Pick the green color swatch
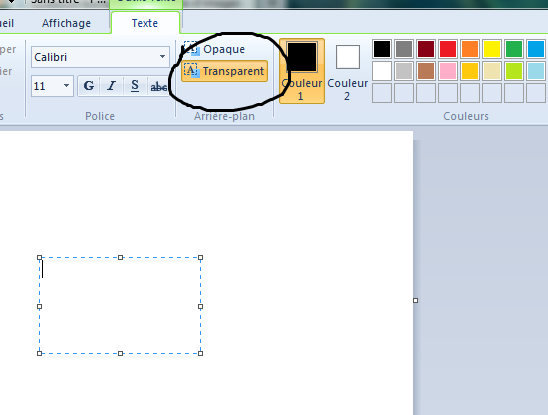Viewport: 548px width, 415px height. pyautogui.click(x=514, y=49)
